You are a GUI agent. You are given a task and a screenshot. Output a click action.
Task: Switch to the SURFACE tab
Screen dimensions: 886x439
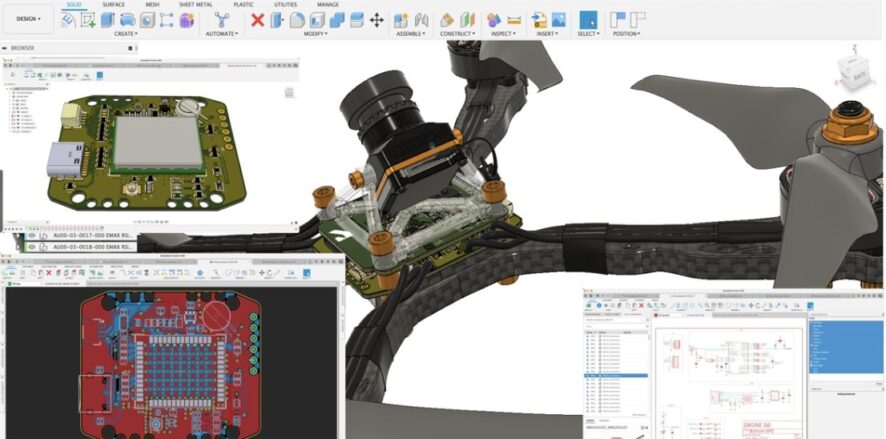click(113, 4)
